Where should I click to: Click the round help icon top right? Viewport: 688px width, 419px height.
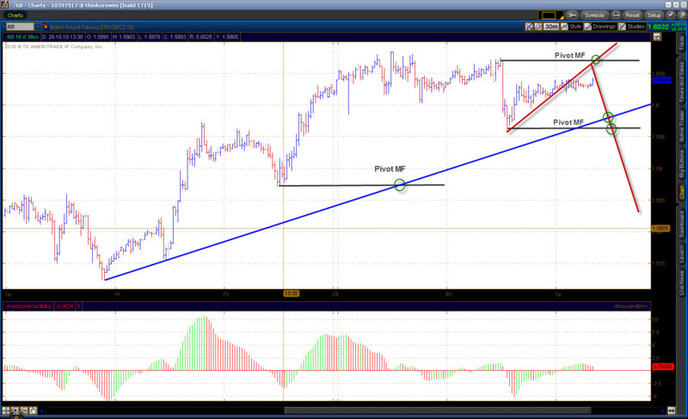coord(682,15)
